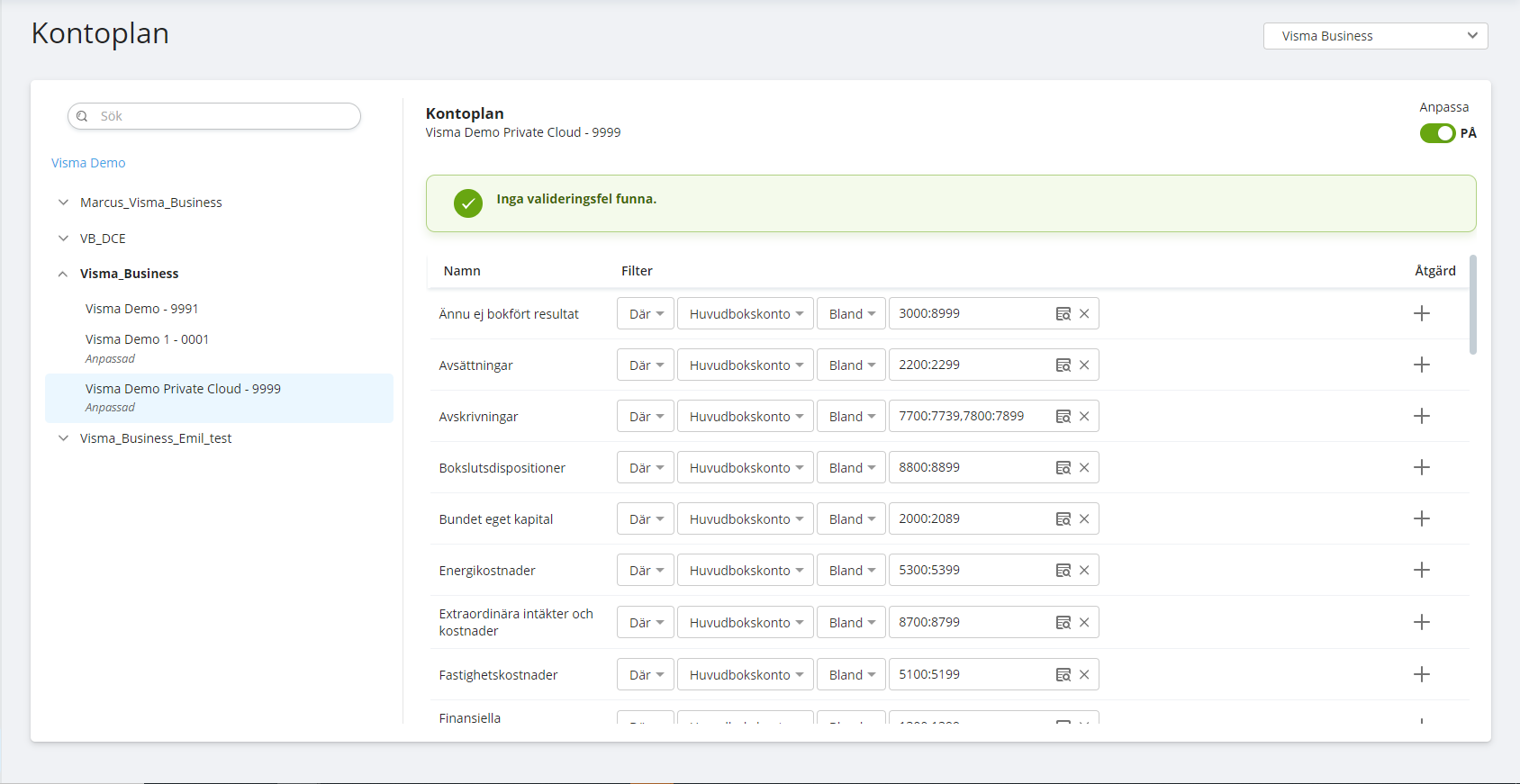Clear the 8800:8899 filter value
The height and width of the screenshot is (784, 1520).
point(1084,468)
